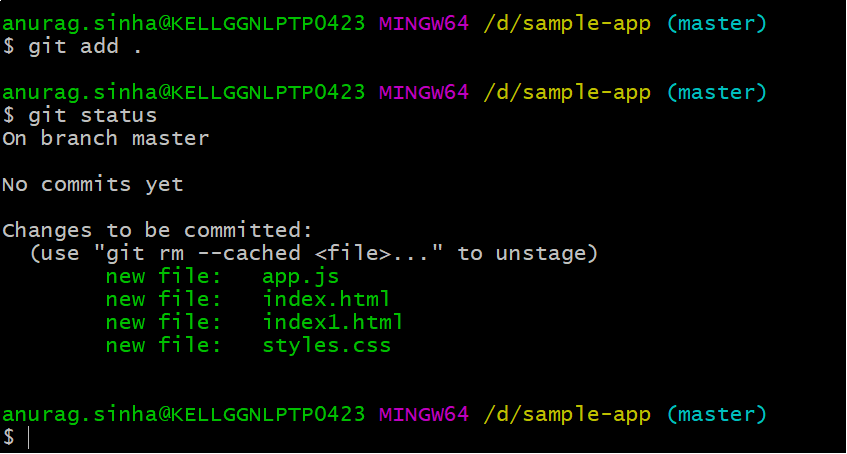Screen dimensions: 847x454
Task: Click the "git rm --cached" hint text
Action: pos(190,253)
